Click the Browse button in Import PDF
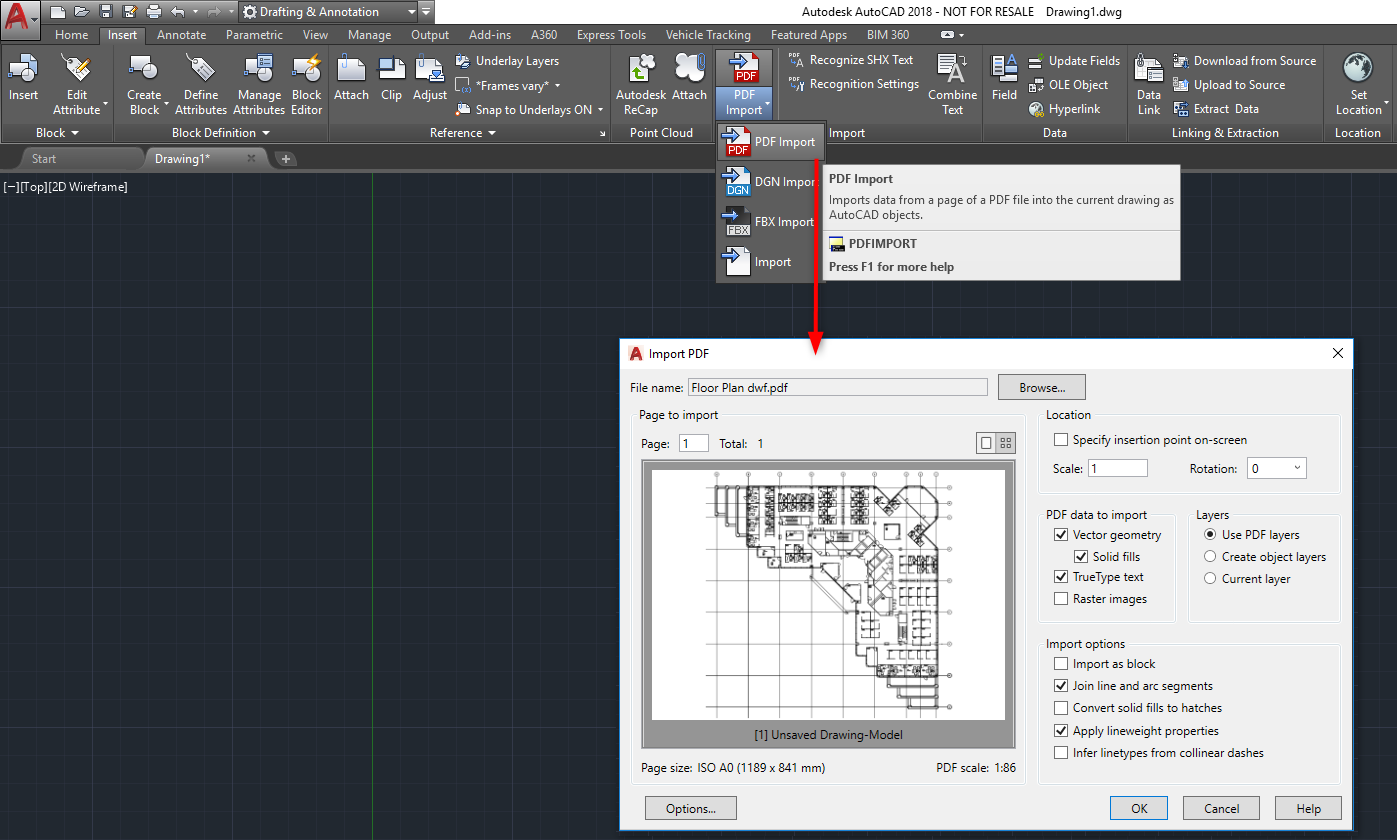This screenshot has height=840, width=1397. click(1041, 387)
